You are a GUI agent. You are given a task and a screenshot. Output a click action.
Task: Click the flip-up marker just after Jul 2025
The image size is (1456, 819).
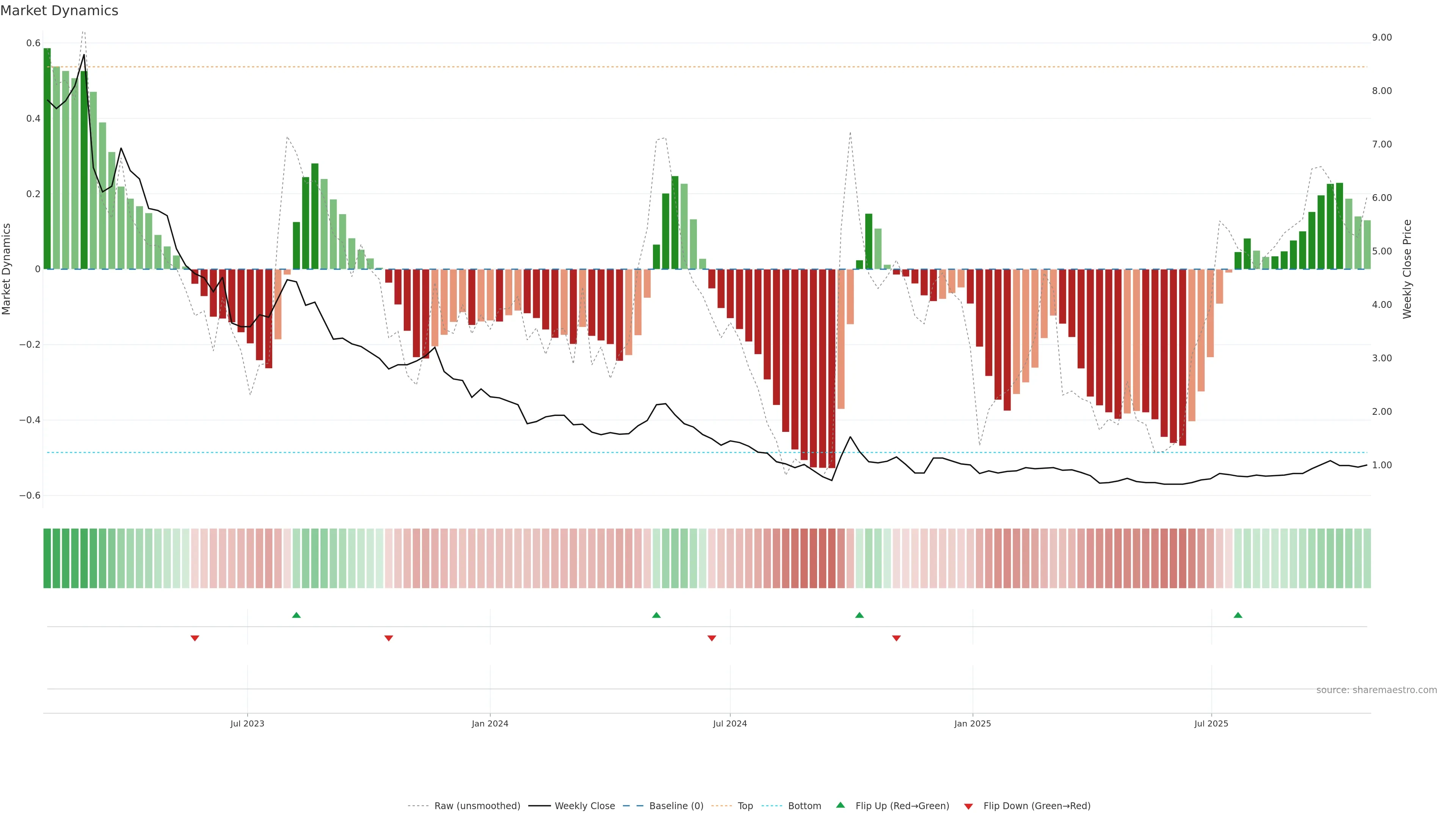(x=1238, y=615)
